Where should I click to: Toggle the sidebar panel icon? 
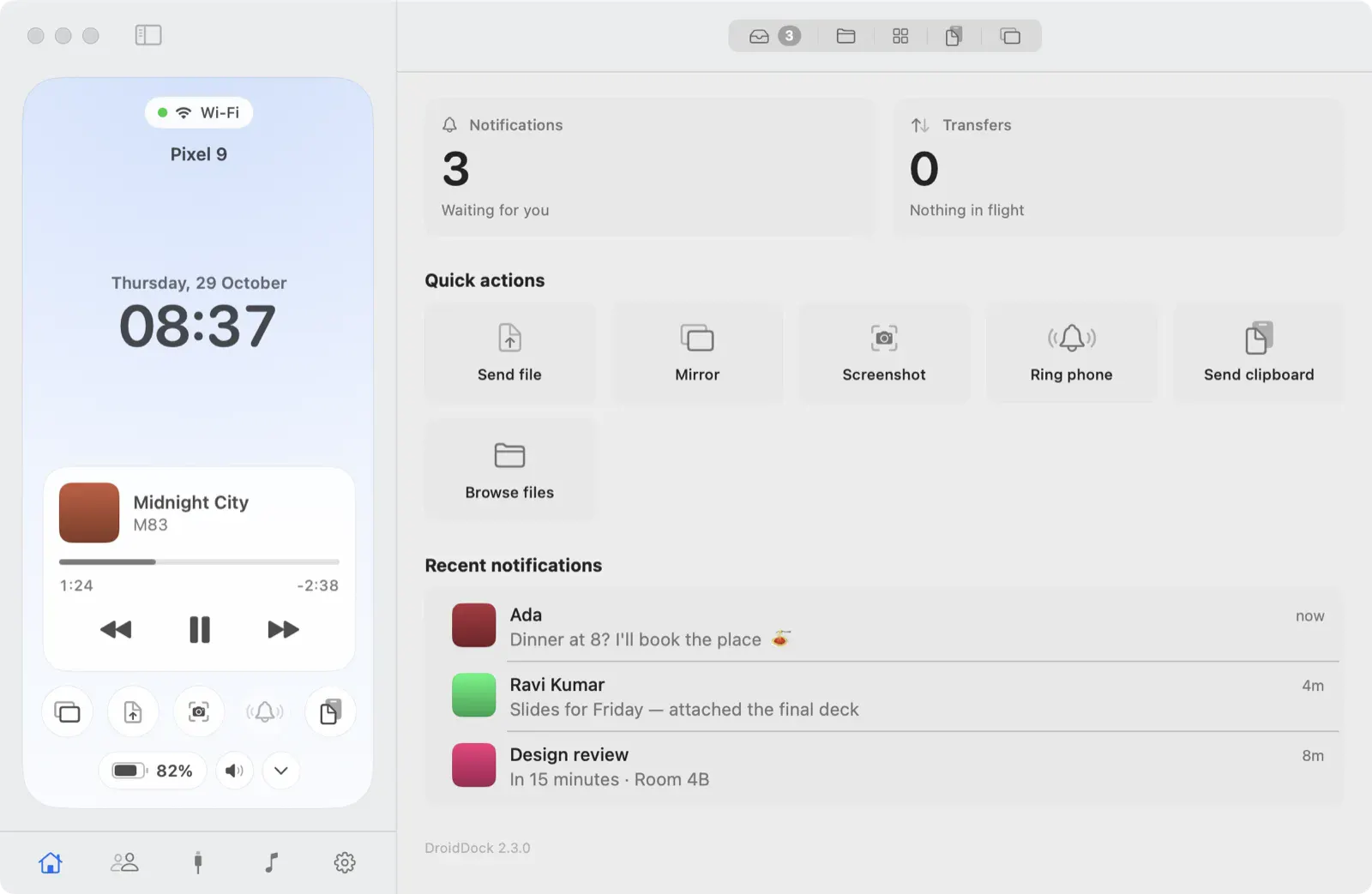(x=148, y=35)
